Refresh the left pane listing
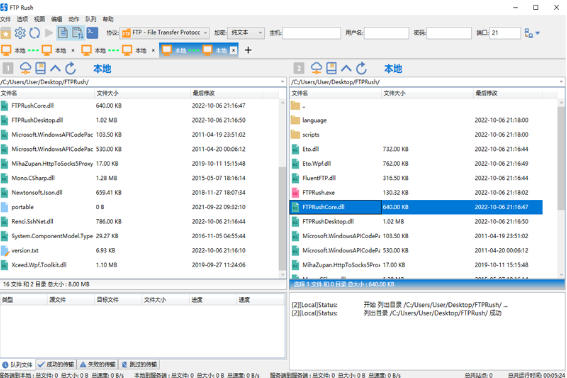 (71, 68)
